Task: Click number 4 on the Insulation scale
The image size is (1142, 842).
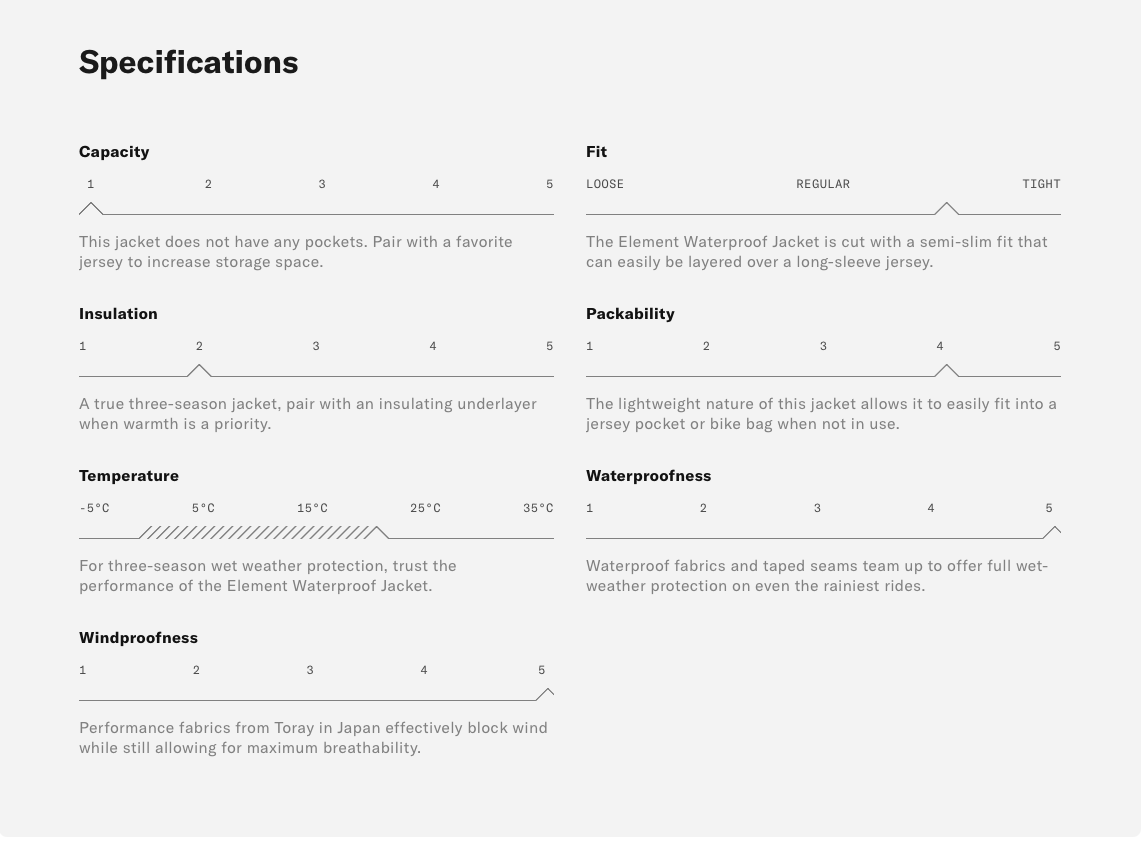Action: pyautogui.click(x=433, y=346)
